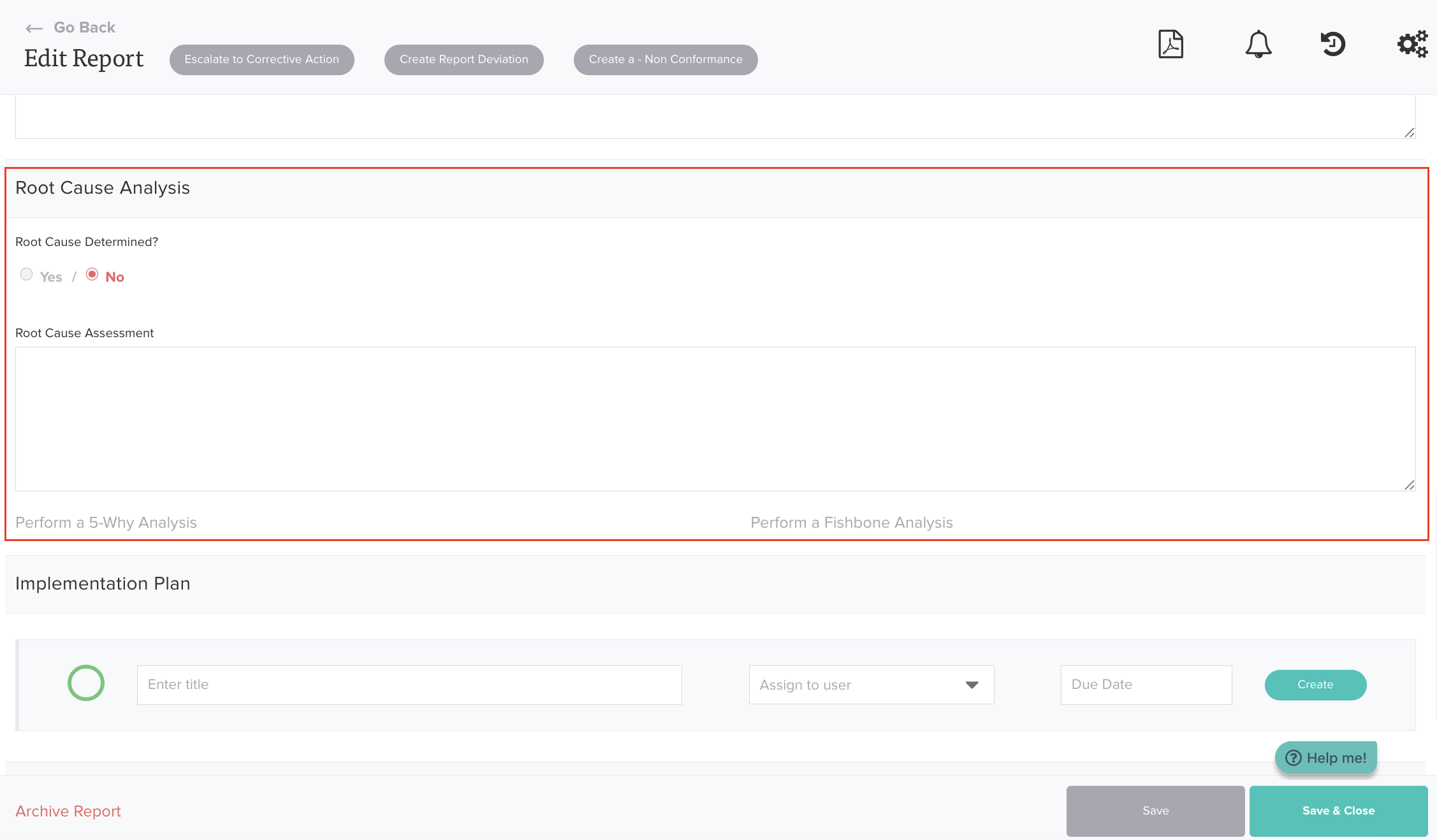The width and height of the screenshot is (1437, 840).
Task: Click the Archive Report link
Action: tap(68, 811)
